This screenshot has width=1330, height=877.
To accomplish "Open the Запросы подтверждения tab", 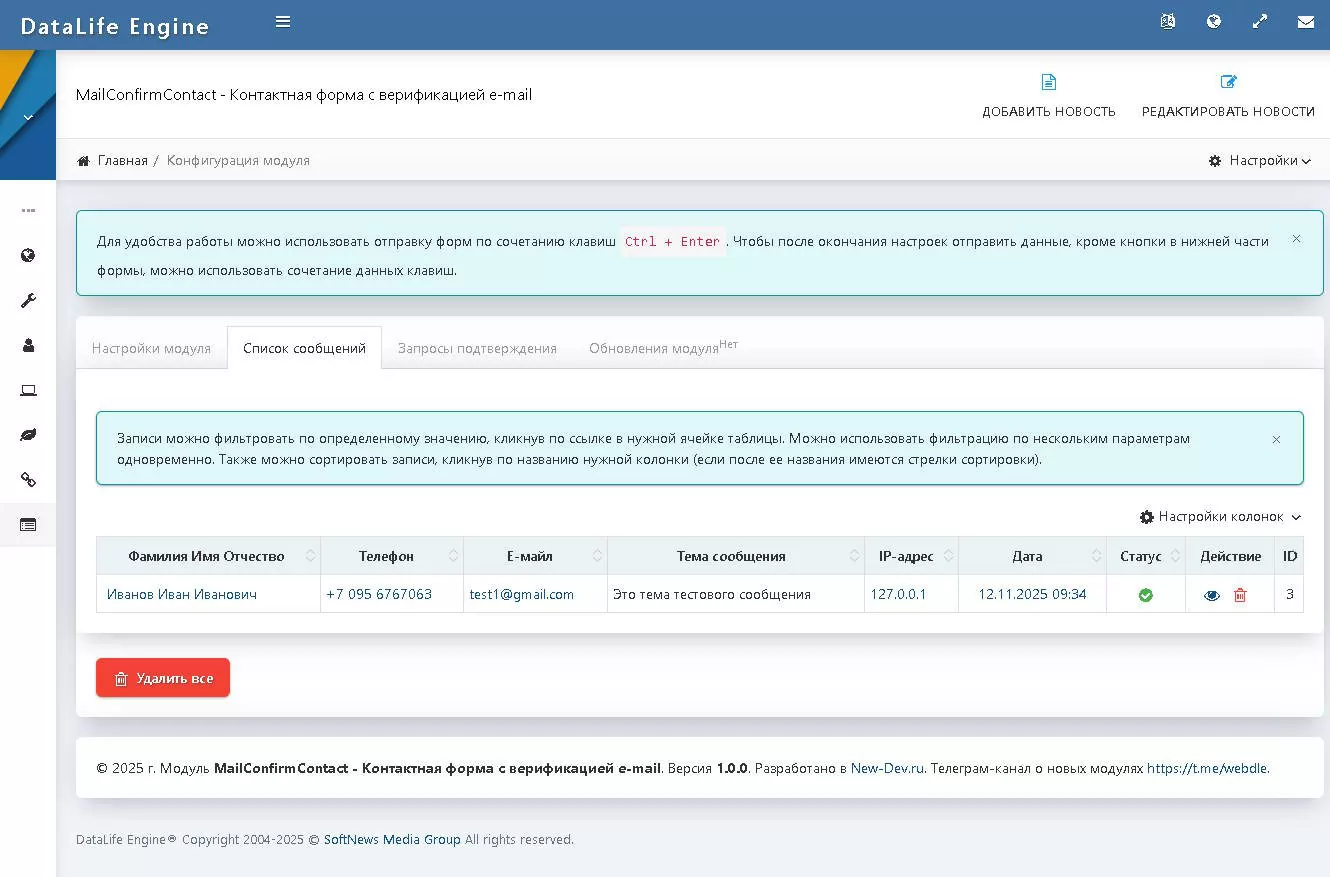I will (x=477, y=349).
